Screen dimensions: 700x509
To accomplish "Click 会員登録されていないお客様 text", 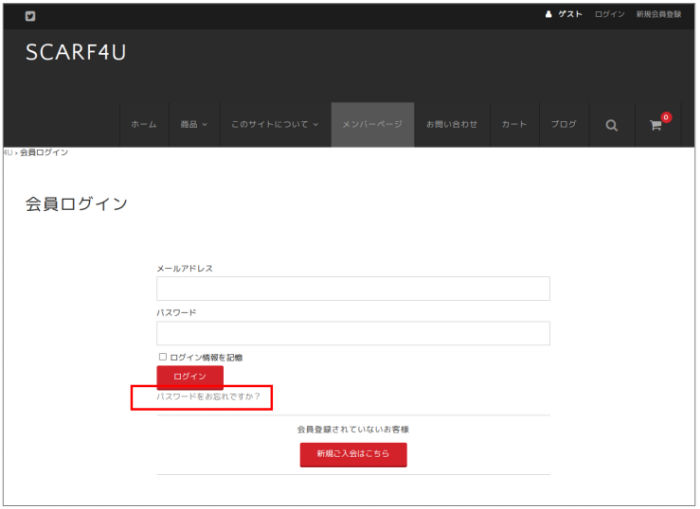I will point(353,430).
